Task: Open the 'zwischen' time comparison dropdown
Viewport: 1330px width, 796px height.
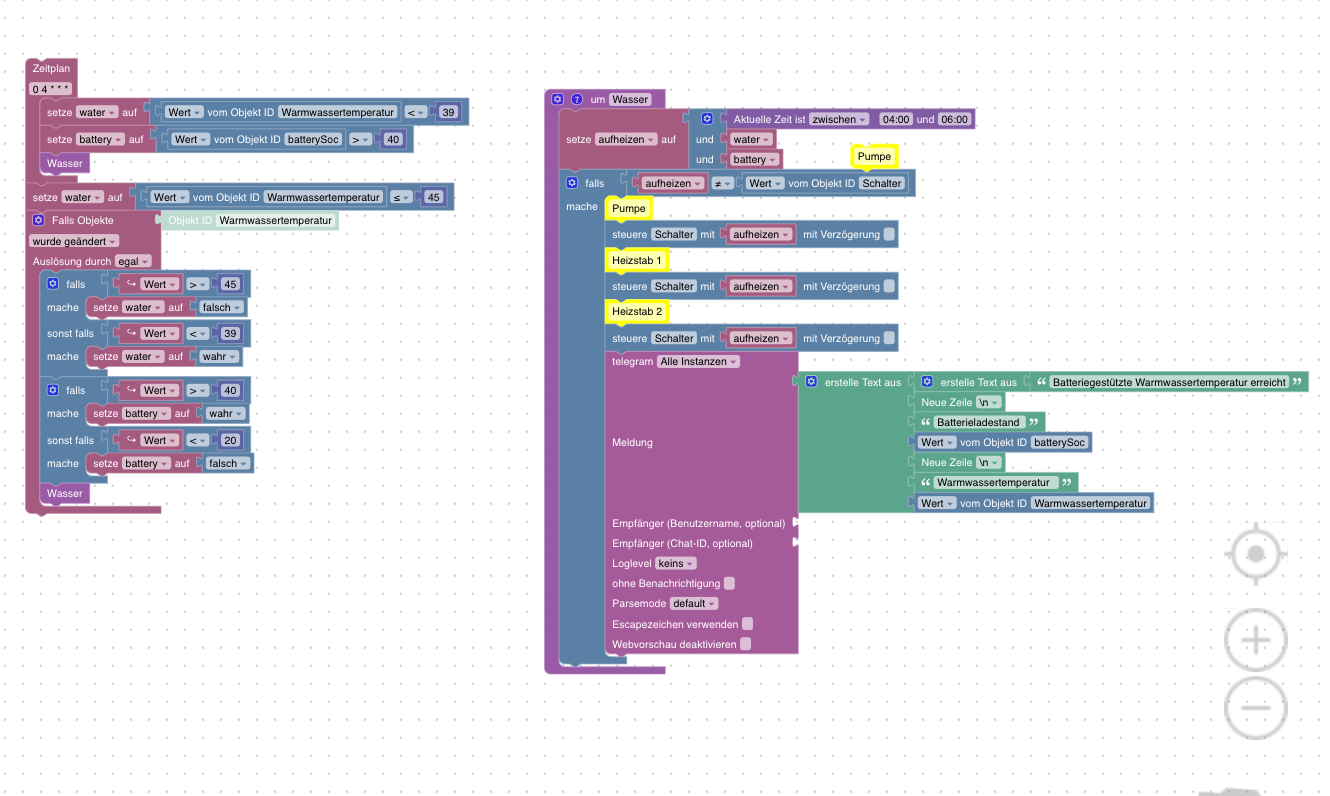Action: coord(839,119)
